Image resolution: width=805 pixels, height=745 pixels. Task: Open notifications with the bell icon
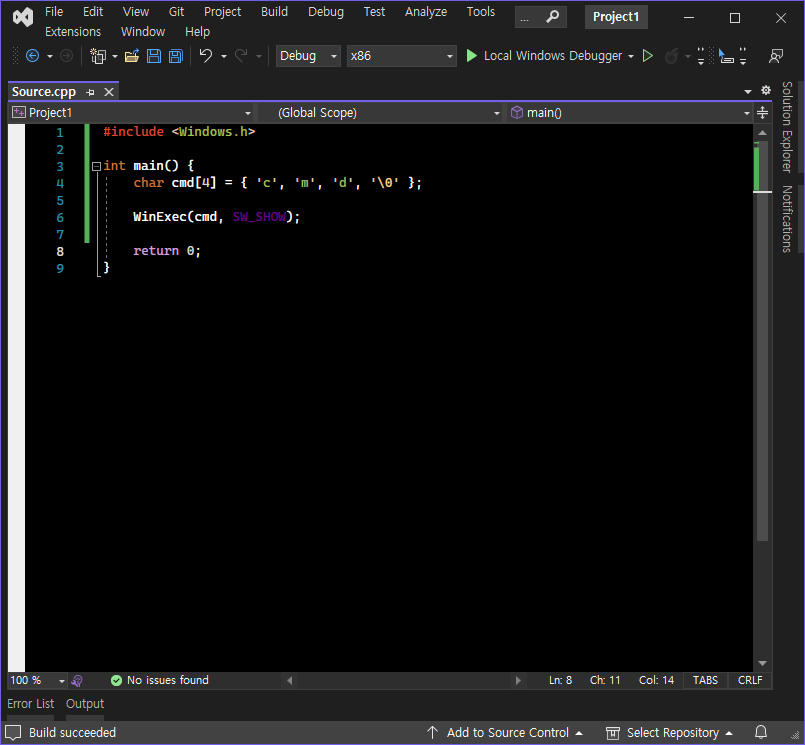[761, 732]
